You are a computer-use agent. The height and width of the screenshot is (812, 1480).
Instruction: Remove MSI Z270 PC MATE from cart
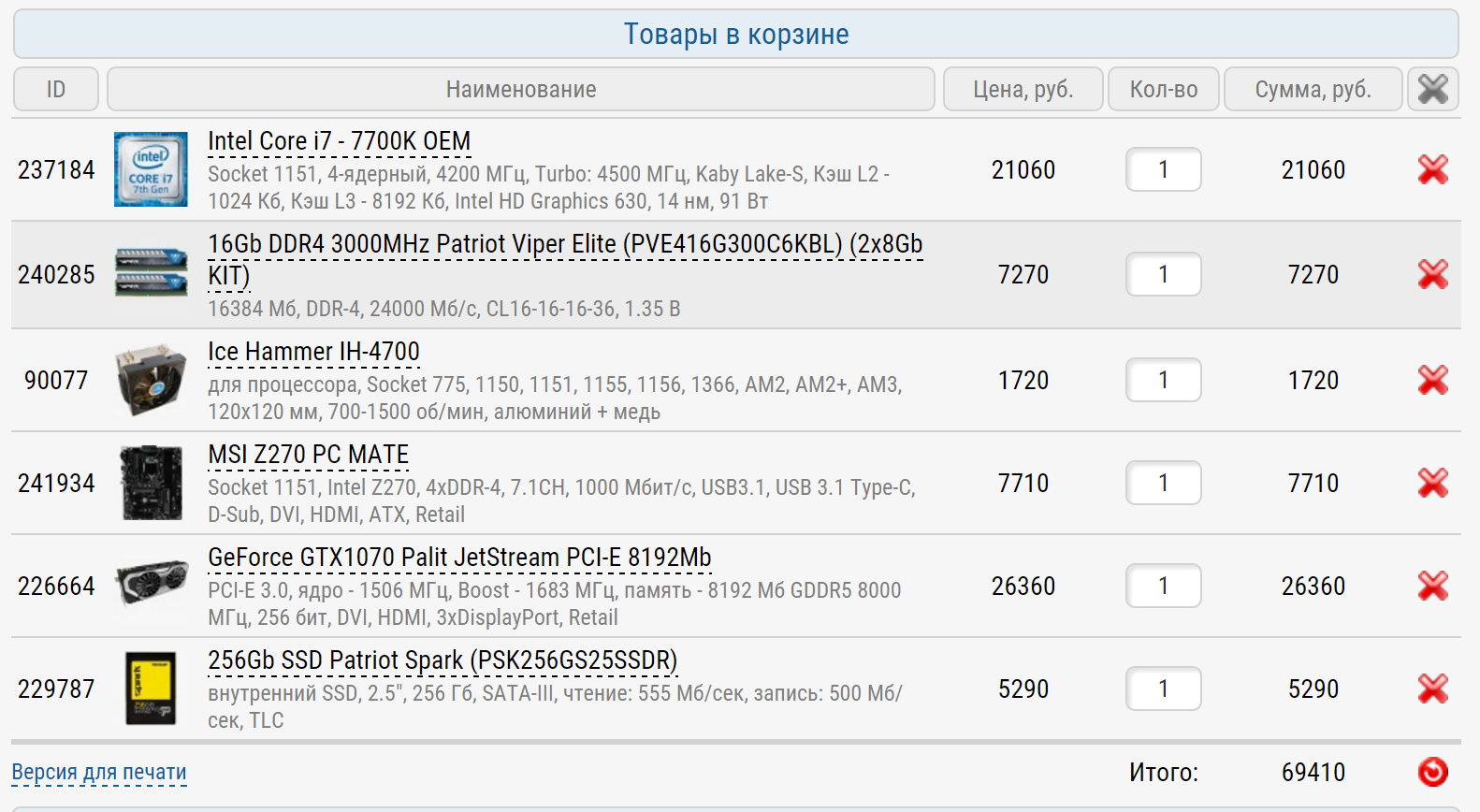[x=1432, y=483]
